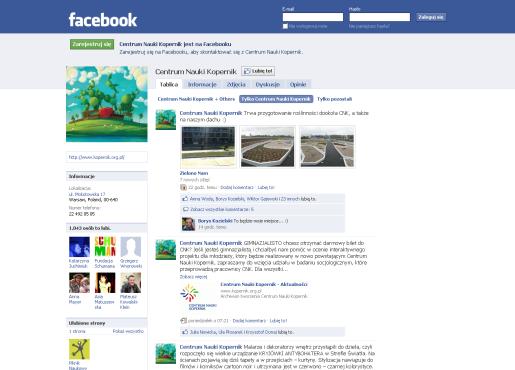Click page name link in third post
Image resolution: width=515 pixels, height=370 pixels.
(x=211, y=347)
